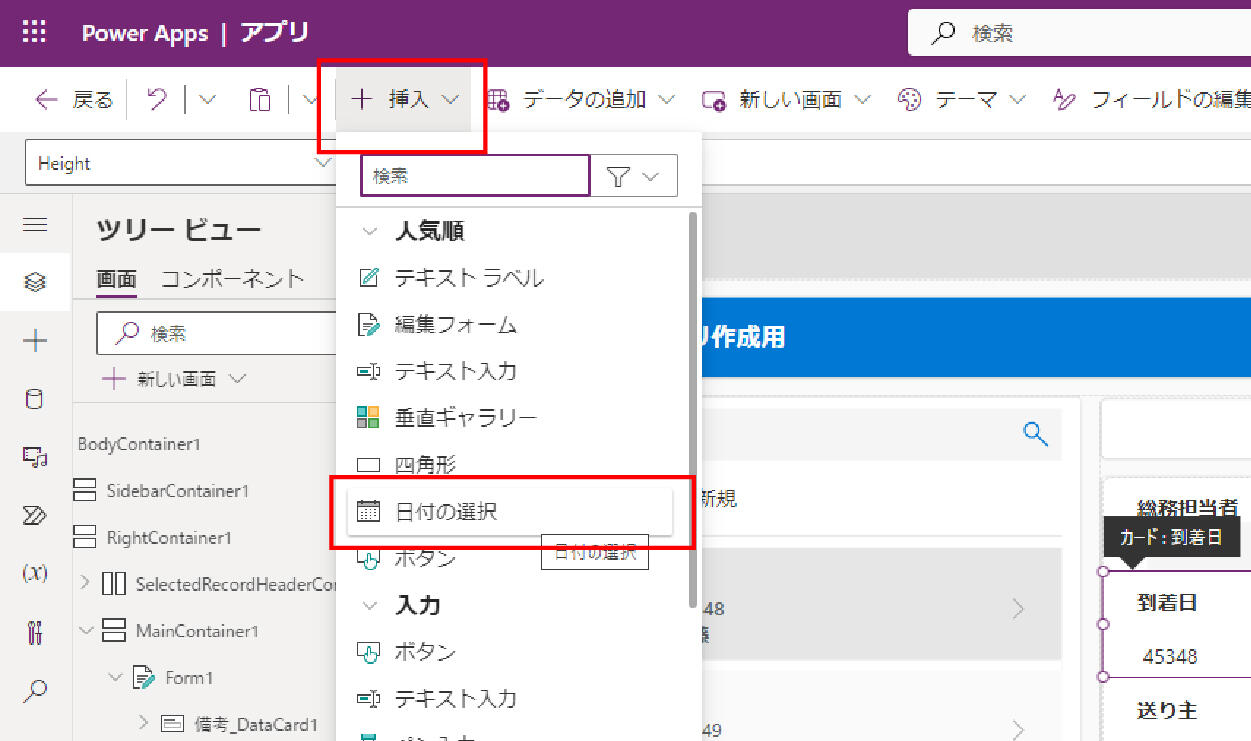Select 日付の選択 from insert menu

(x=446, y=512)
